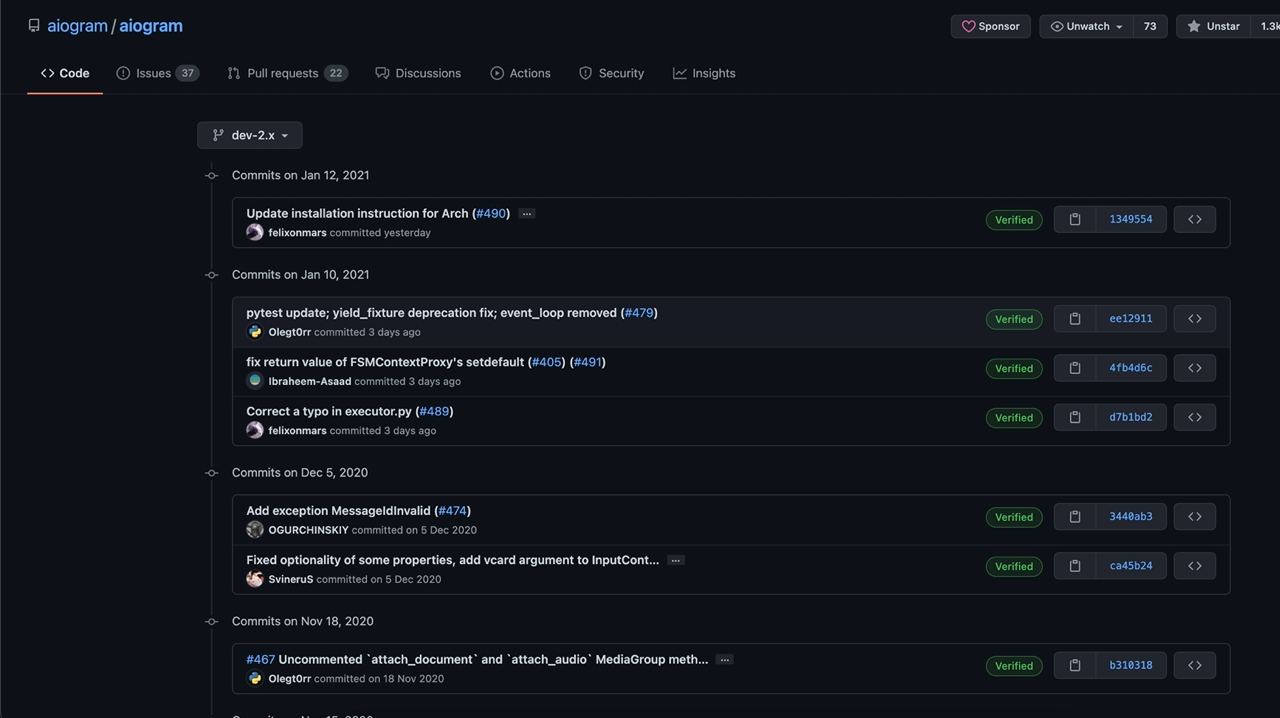Open commit hash 4fb4d6c
Image resolution: width=1280 pixels, height=718 pixels.
pos(1131,368)
